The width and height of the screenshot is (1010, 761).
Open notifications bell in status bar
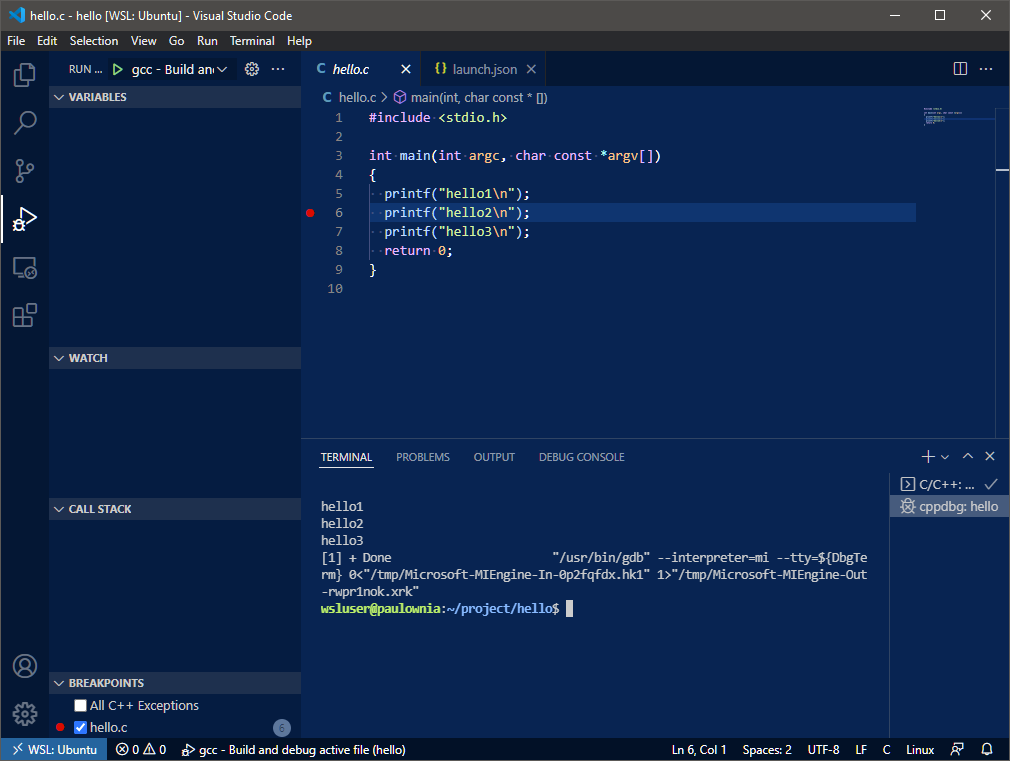[x=987, y=749]
